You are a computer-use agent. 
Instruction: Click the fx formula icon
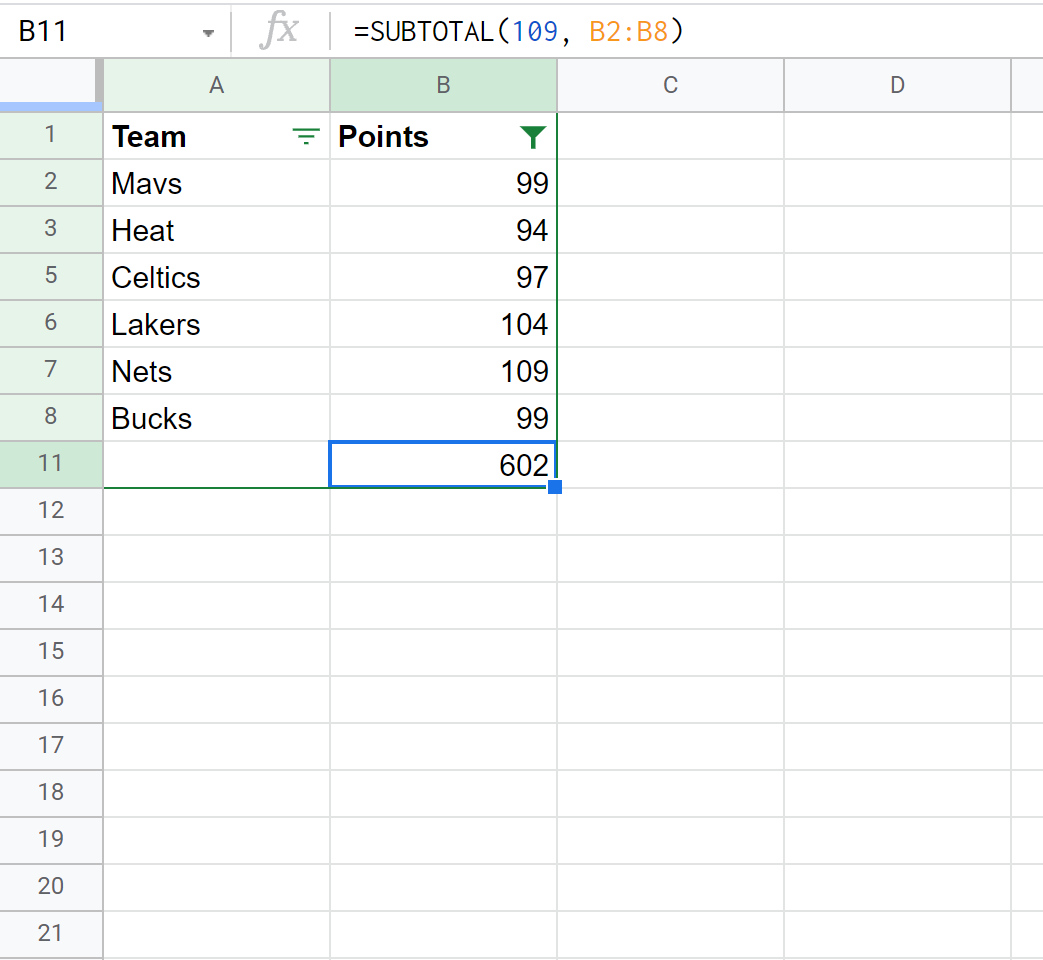click(x=280, y=30)
